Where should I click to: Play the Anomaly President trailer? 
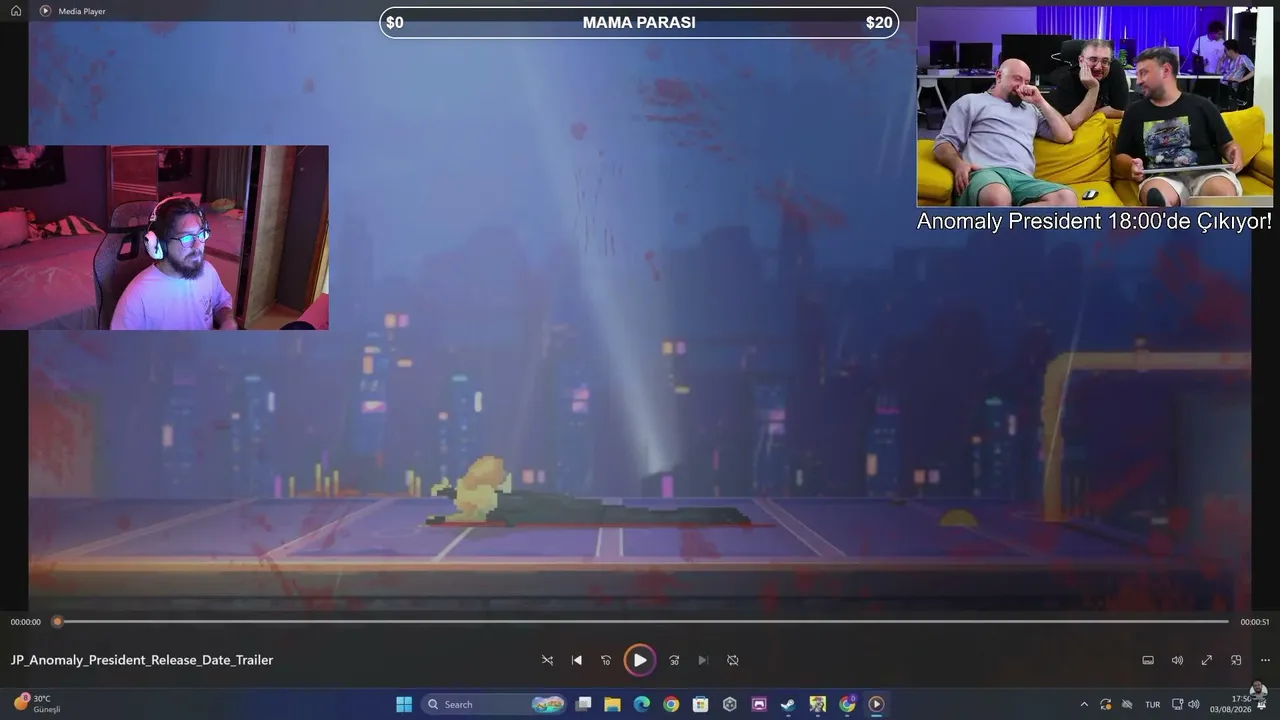click(x=640, y=660)
